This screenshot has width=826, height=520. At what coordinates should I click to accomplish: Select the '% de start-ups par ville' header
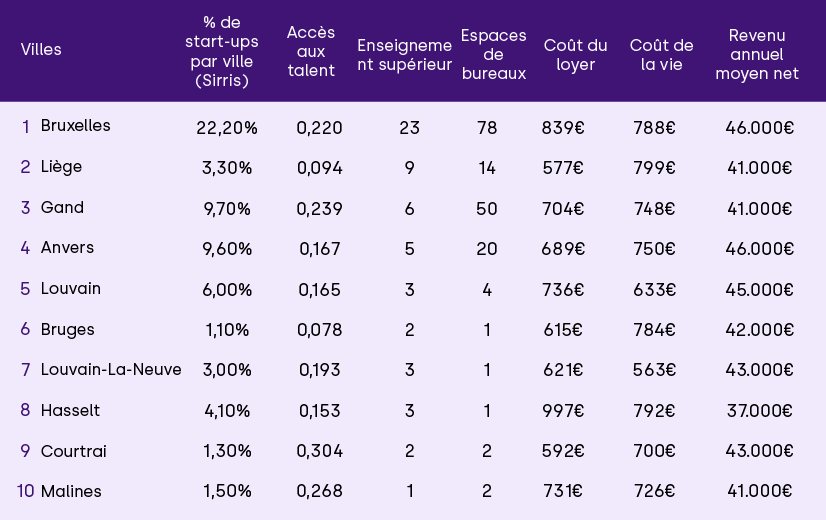click(x=222, y=50)
